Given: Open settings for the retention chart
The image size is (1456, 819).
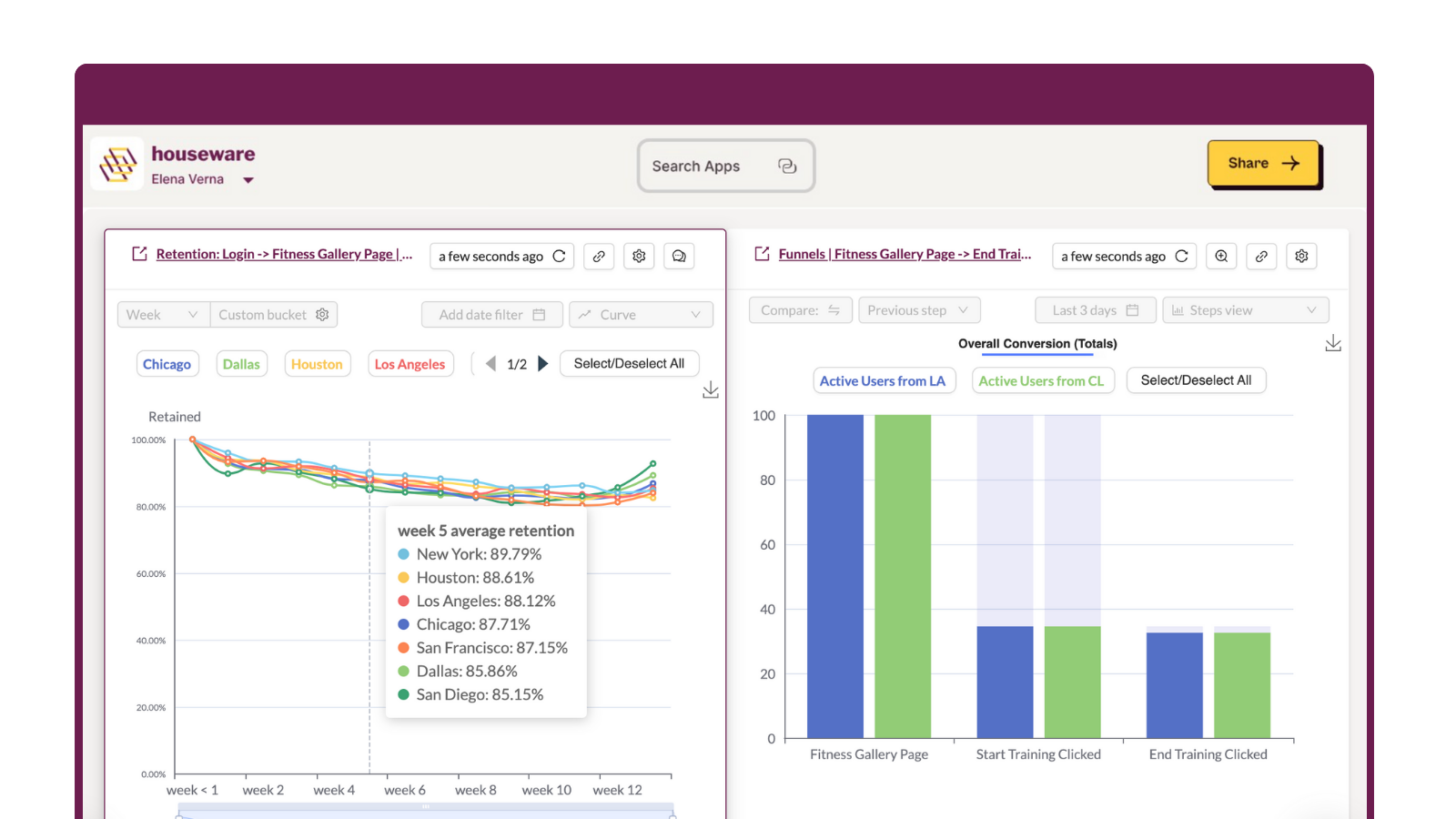Looking at the screenshot, I should 639,256.
